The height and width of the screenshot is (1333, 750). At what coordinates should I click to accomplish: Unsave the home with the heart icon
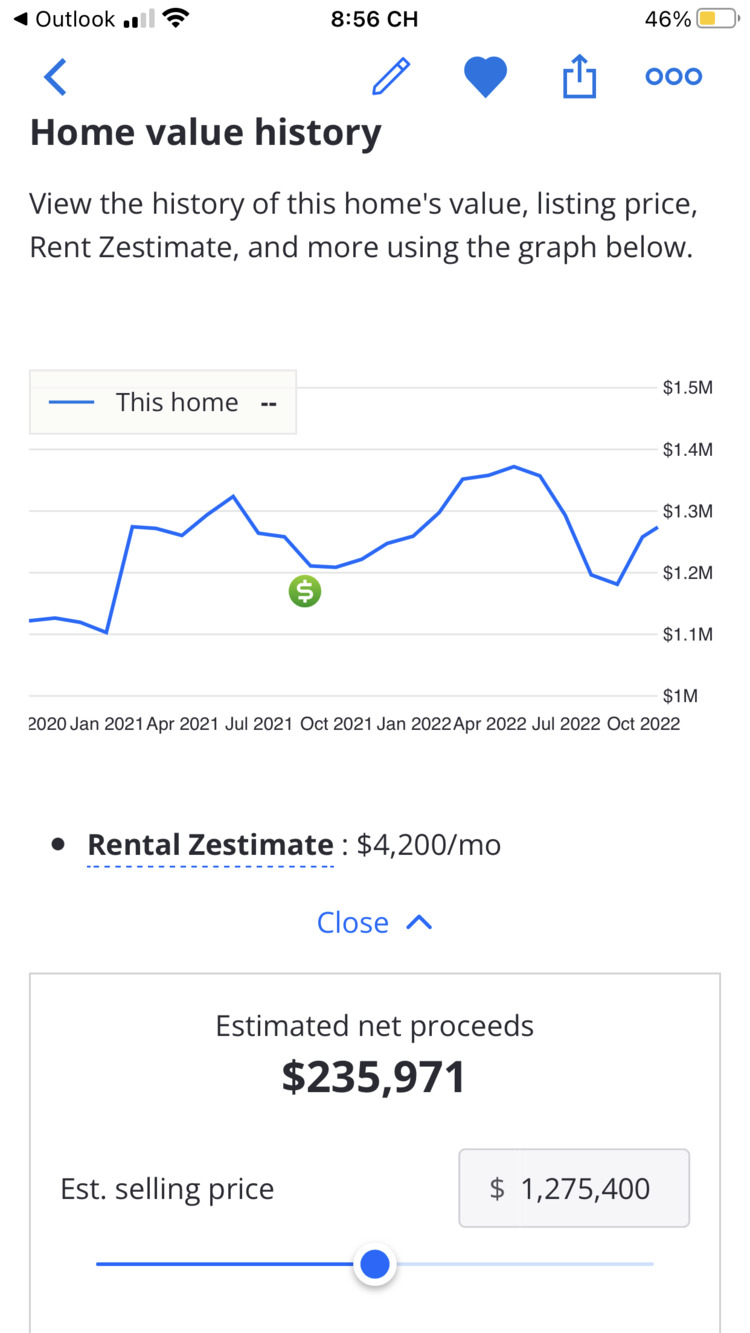(x=485, y=77)
